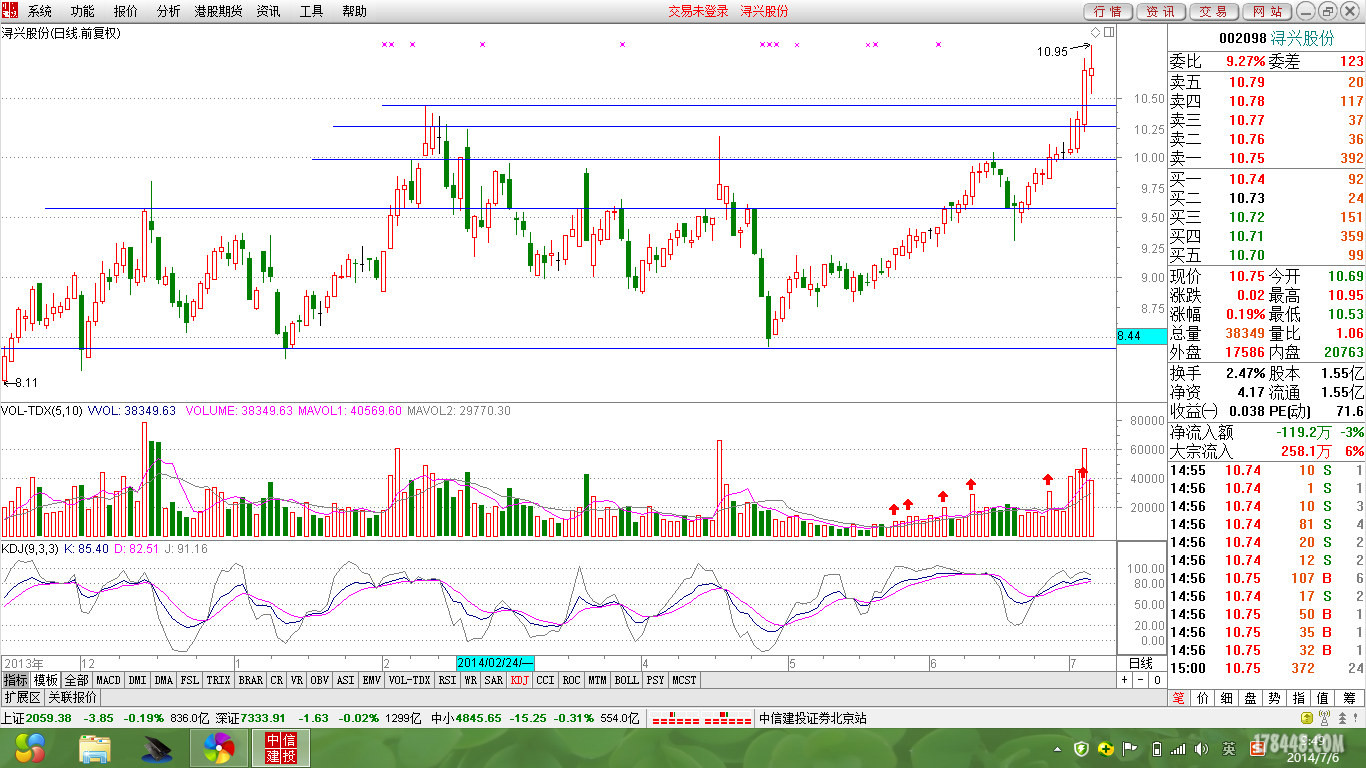
Task: Click the 英 language indicator in tray
Action: 1229,748
